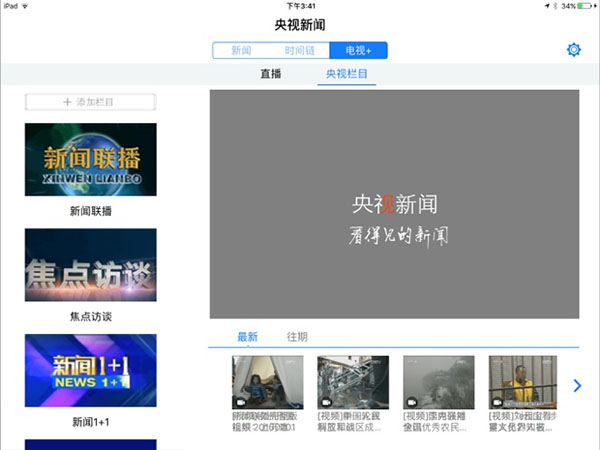Select the 电视+ segment
Viewport: 600px width, 450px height.
pyautogui.click(x=358, y=50)
